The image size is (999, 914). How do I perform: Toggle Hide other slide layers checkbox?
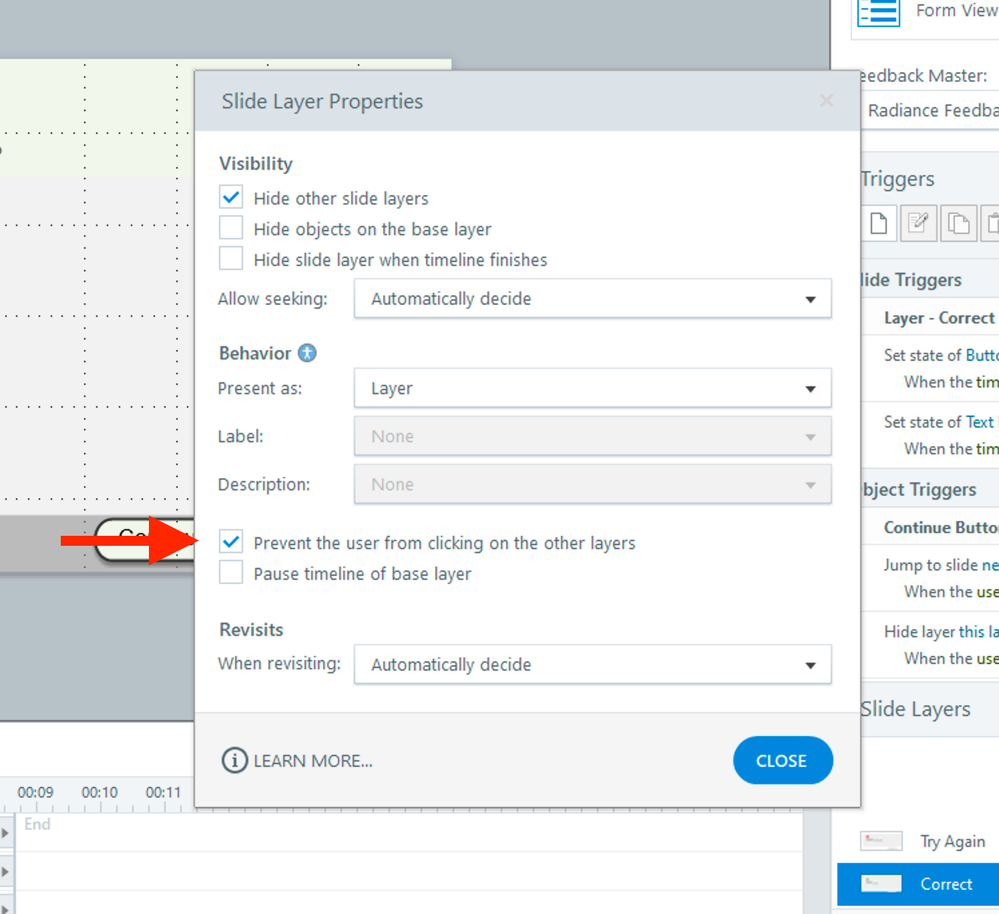pyautogui.click(x=231, y=197)
